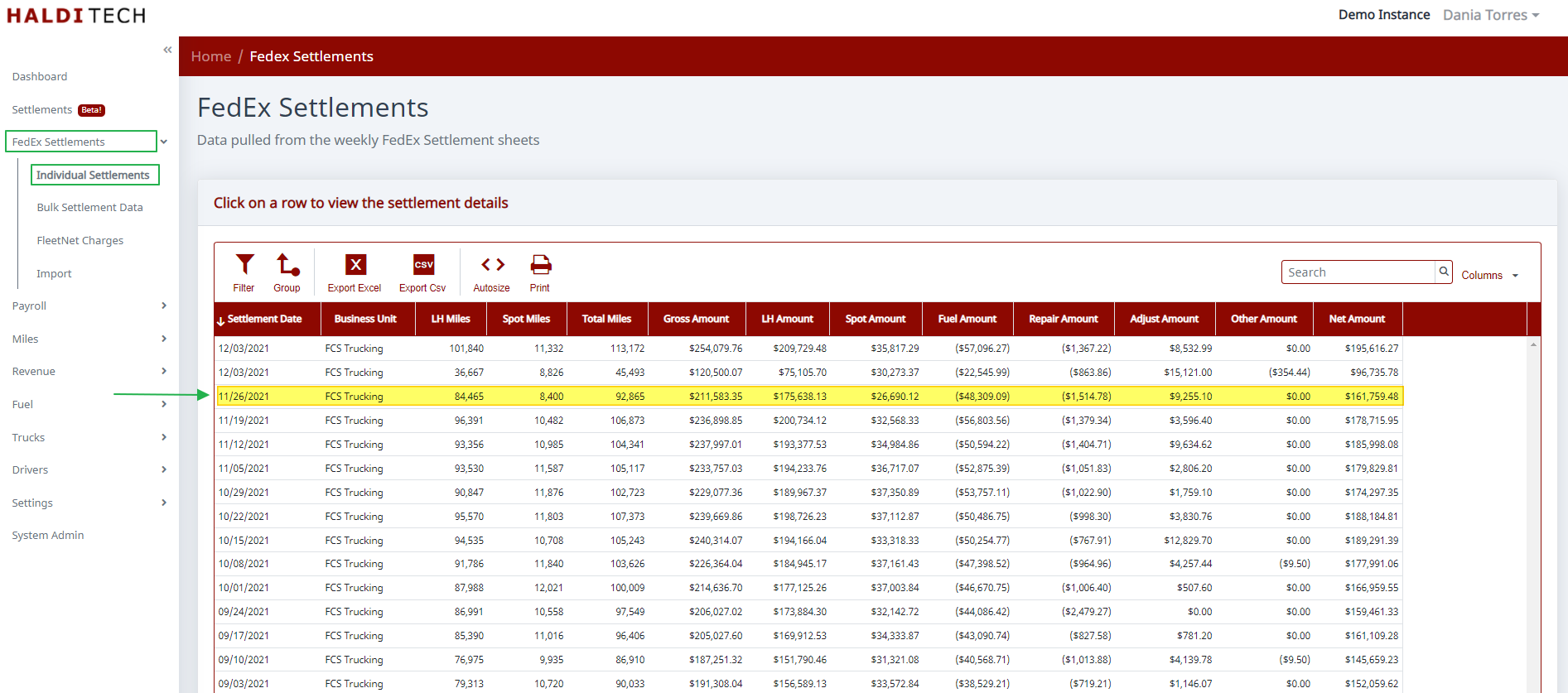Sort by LH Amount column header

click(x=787, y=319)
